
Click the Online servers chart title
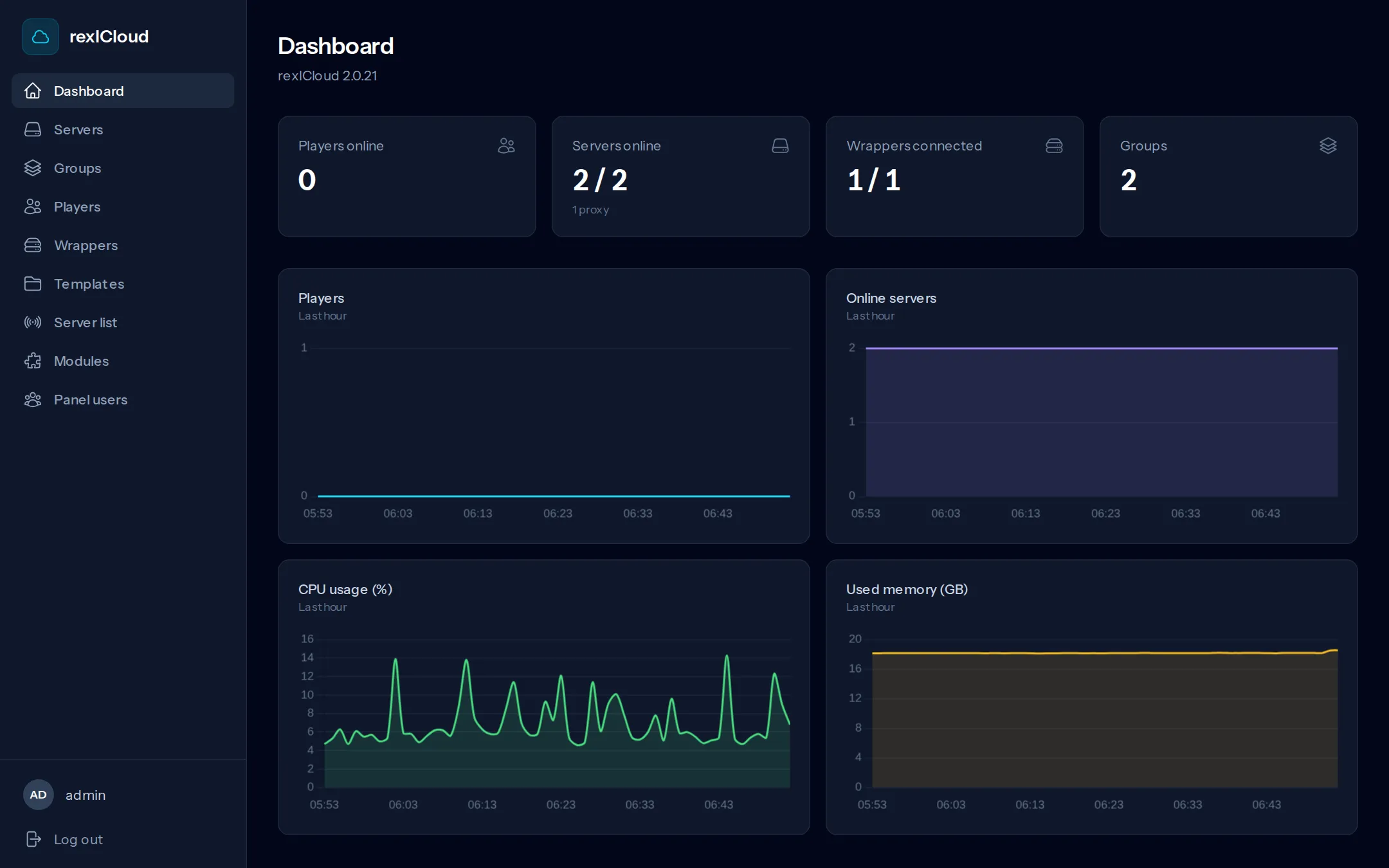pos(891,298)
